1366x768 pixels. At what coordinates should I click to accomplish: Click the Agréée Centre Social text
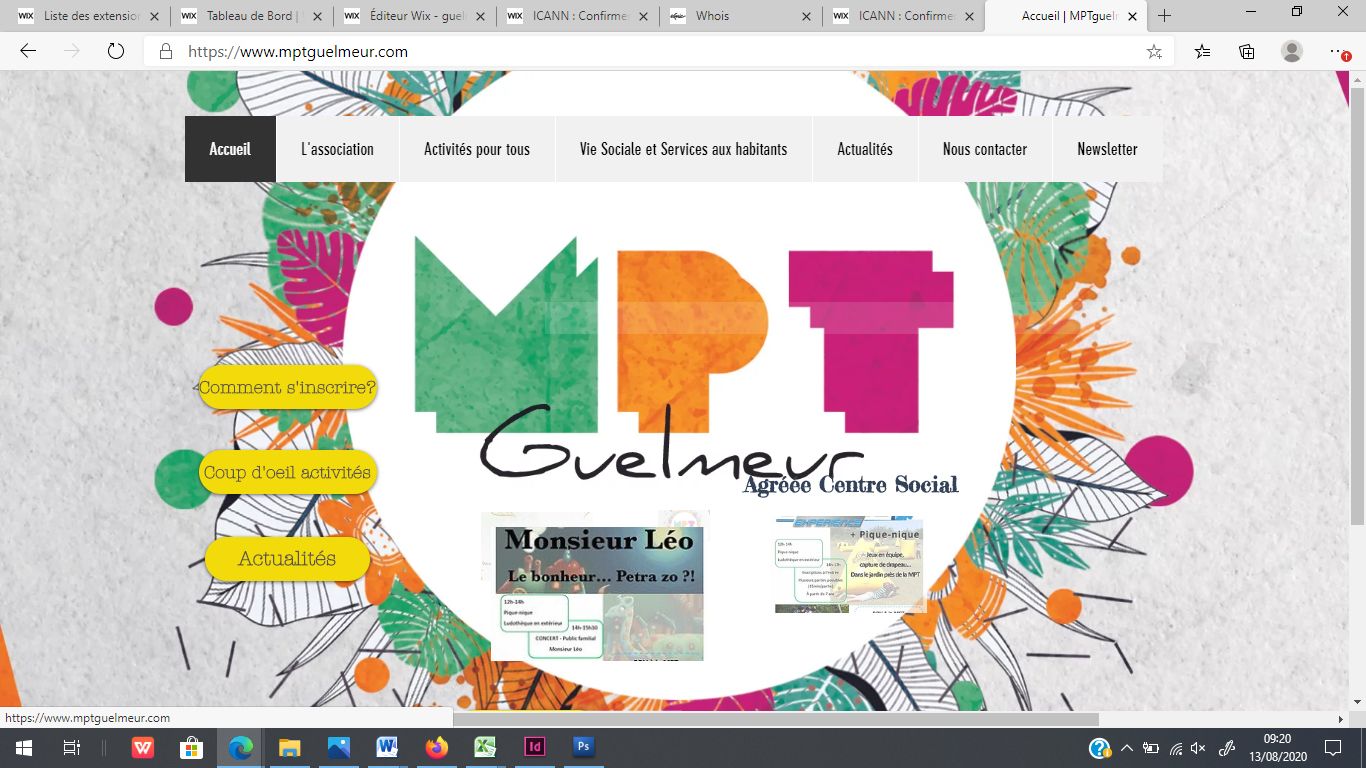tap(850, 485)
